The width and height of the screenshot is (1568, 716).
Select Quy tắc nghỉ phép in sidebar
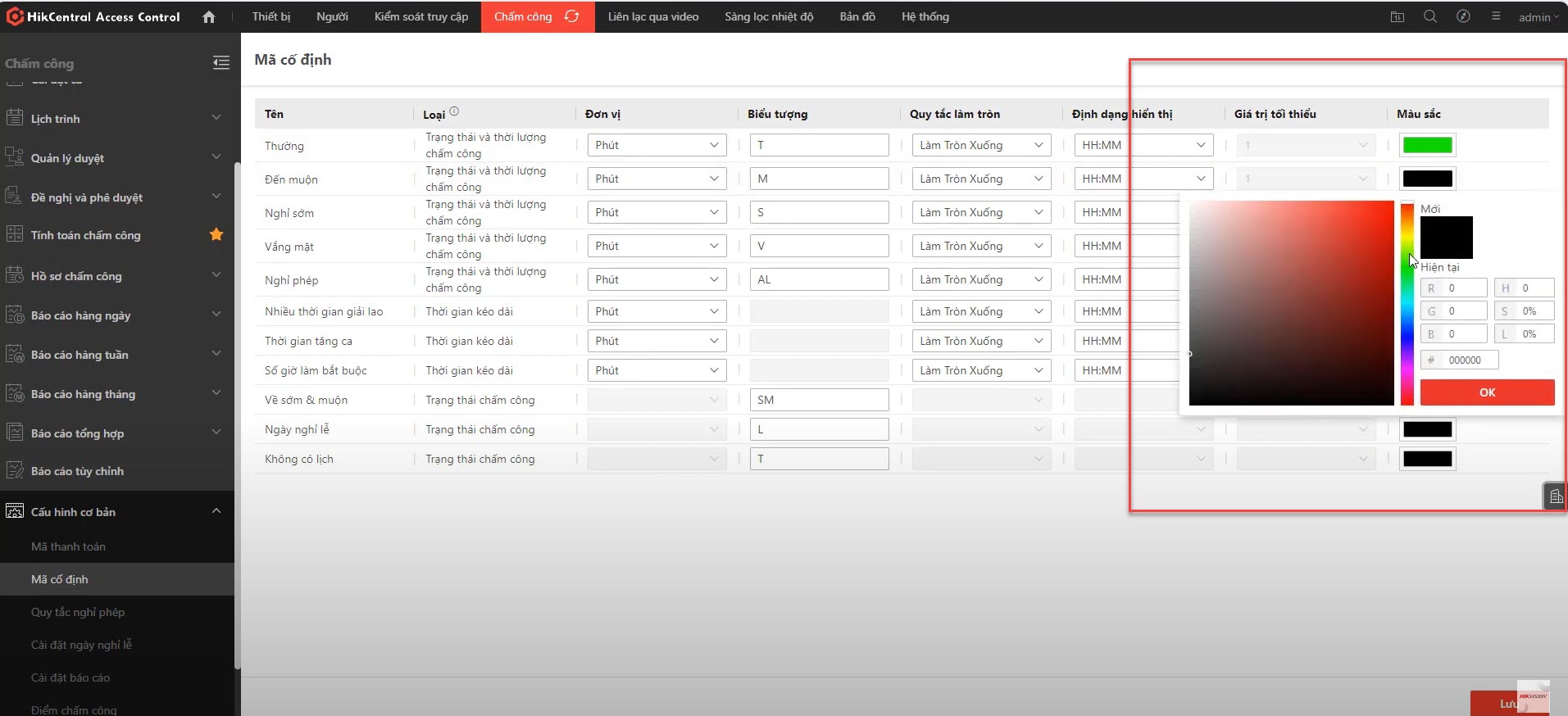[78, 612]
